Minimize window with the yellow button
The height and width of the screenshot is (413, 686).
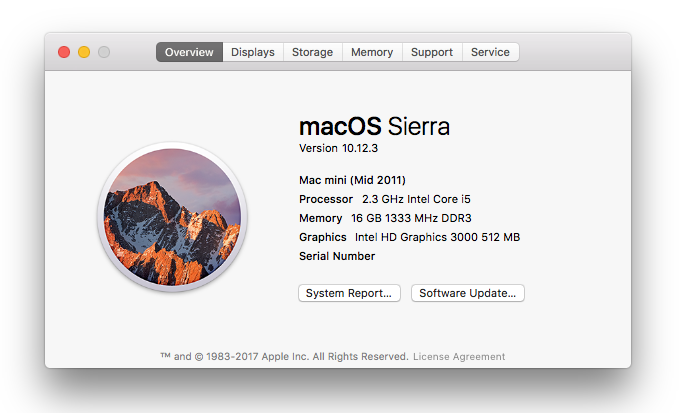tap(84, 52)
